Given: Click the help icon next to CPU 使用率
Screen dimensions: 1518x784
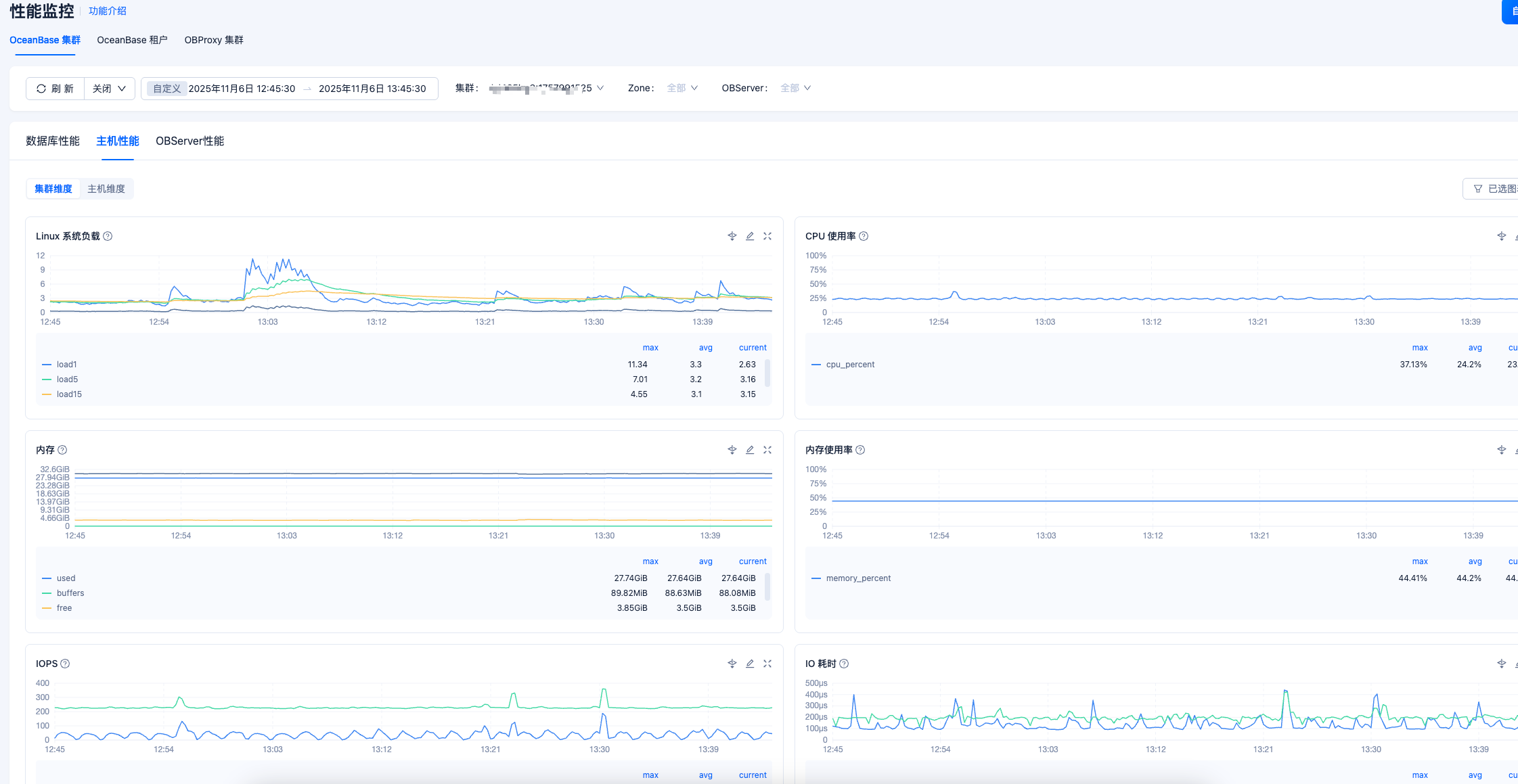Looking at the screenshot, I should (x=864, y=236).
